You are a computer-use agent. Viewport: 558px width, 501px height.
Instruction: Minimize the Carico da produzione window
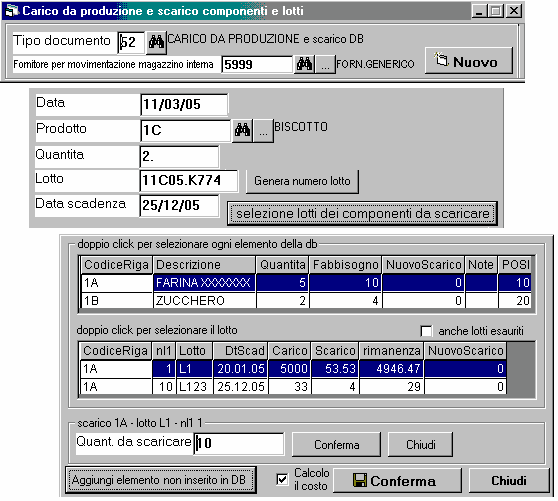coord(479,11)
